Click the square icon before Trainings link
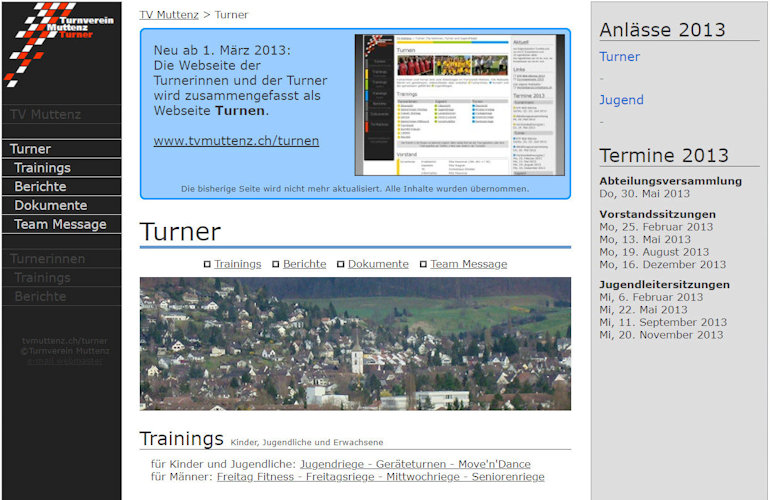This screenshot has width=770, height=500. (207, 264)
